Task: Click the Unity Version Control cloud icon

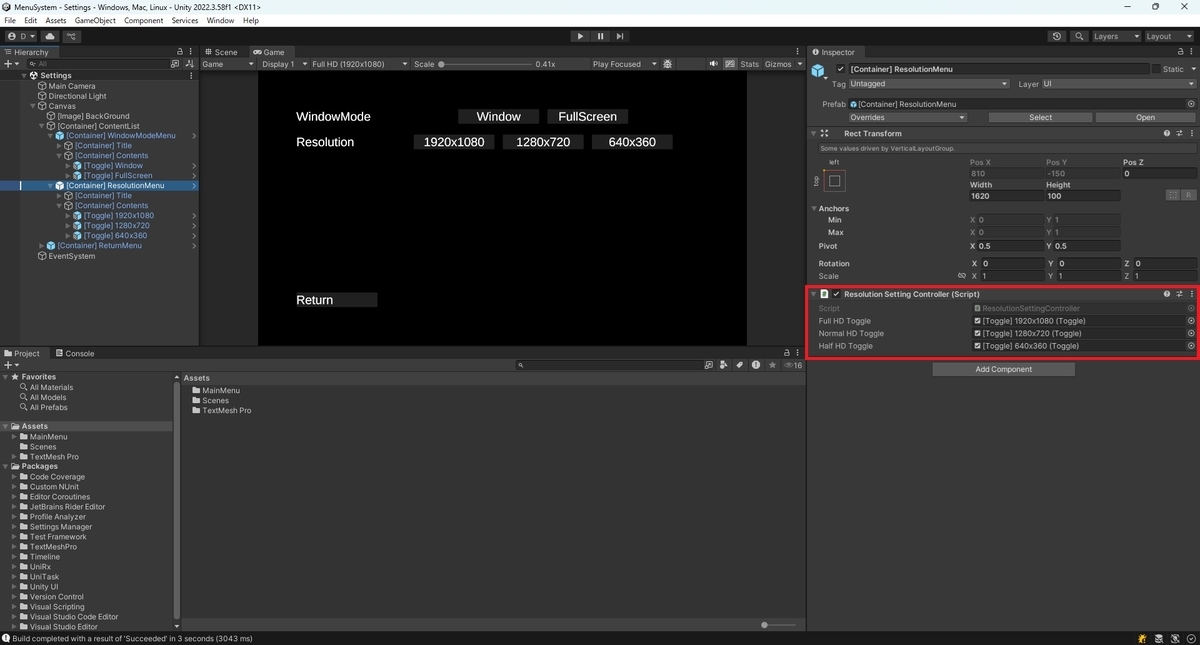Action: (x=49, y=36)
